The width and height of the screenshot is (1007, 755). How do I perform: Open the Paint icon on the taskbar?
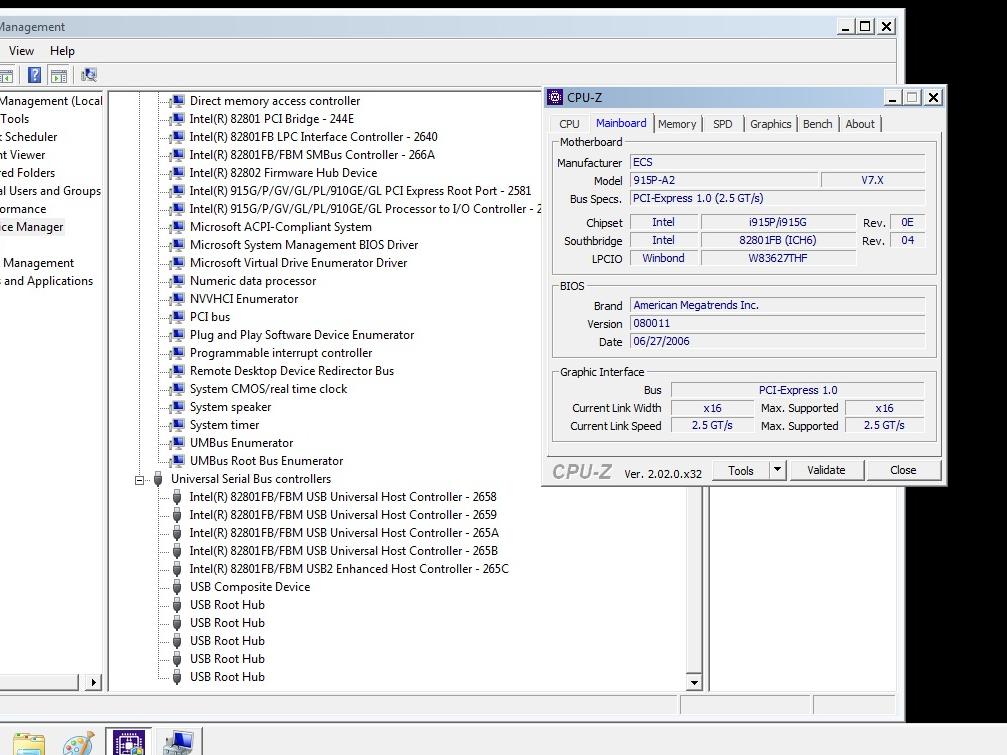point(78,743)
